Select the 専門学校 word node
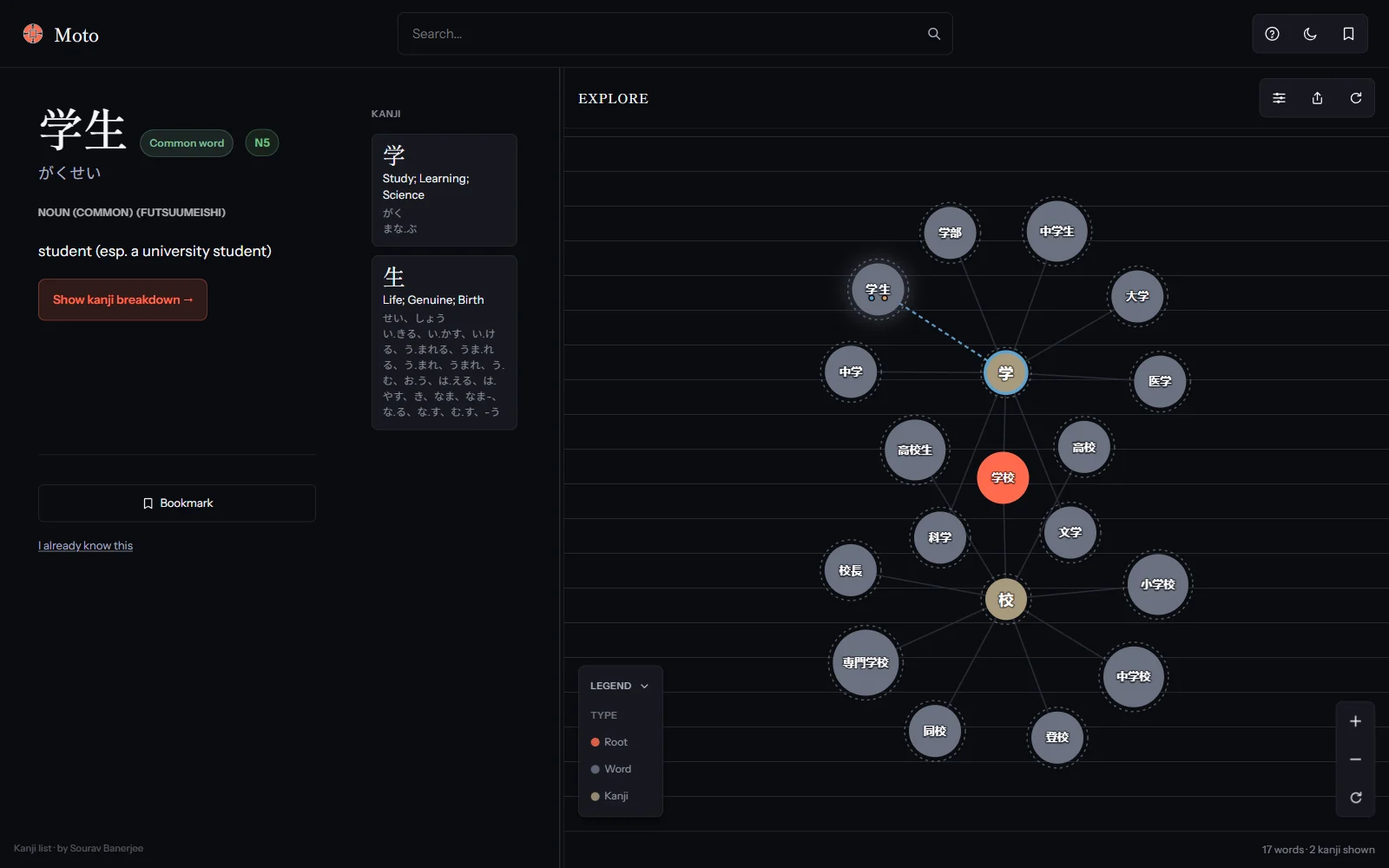This screenshot has height=868, width=1389. (866, 662)
